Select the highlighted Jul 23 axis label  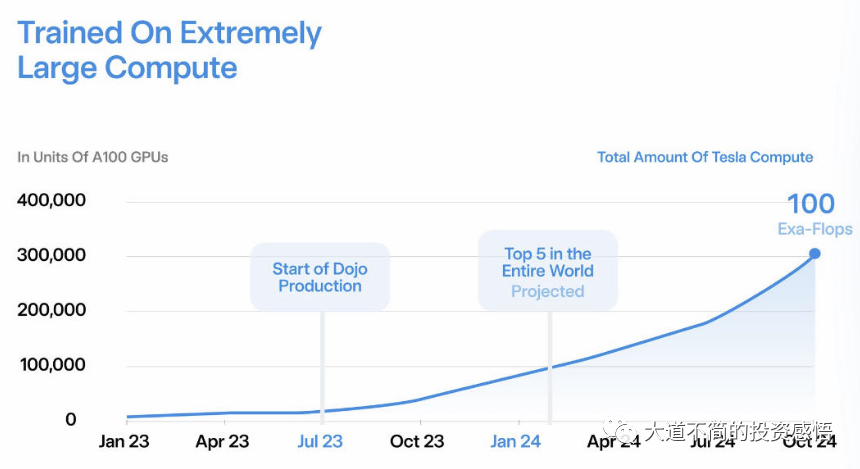[x=320, y=441]
